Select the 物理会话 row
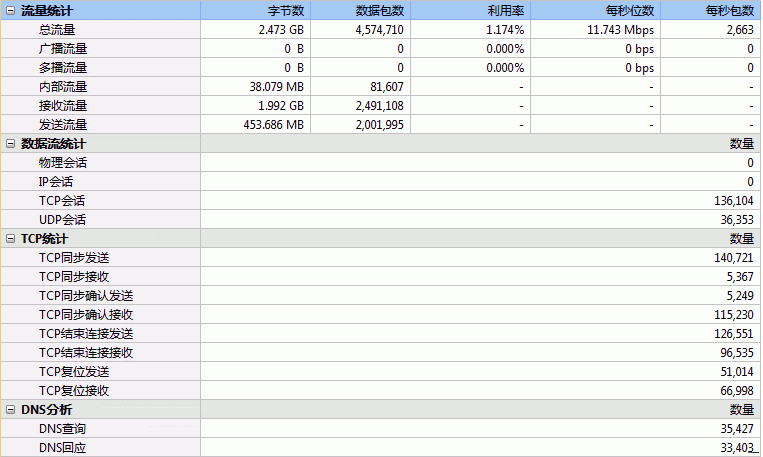The height and width of the screenshot is (457, 763). tap(381, 163)
